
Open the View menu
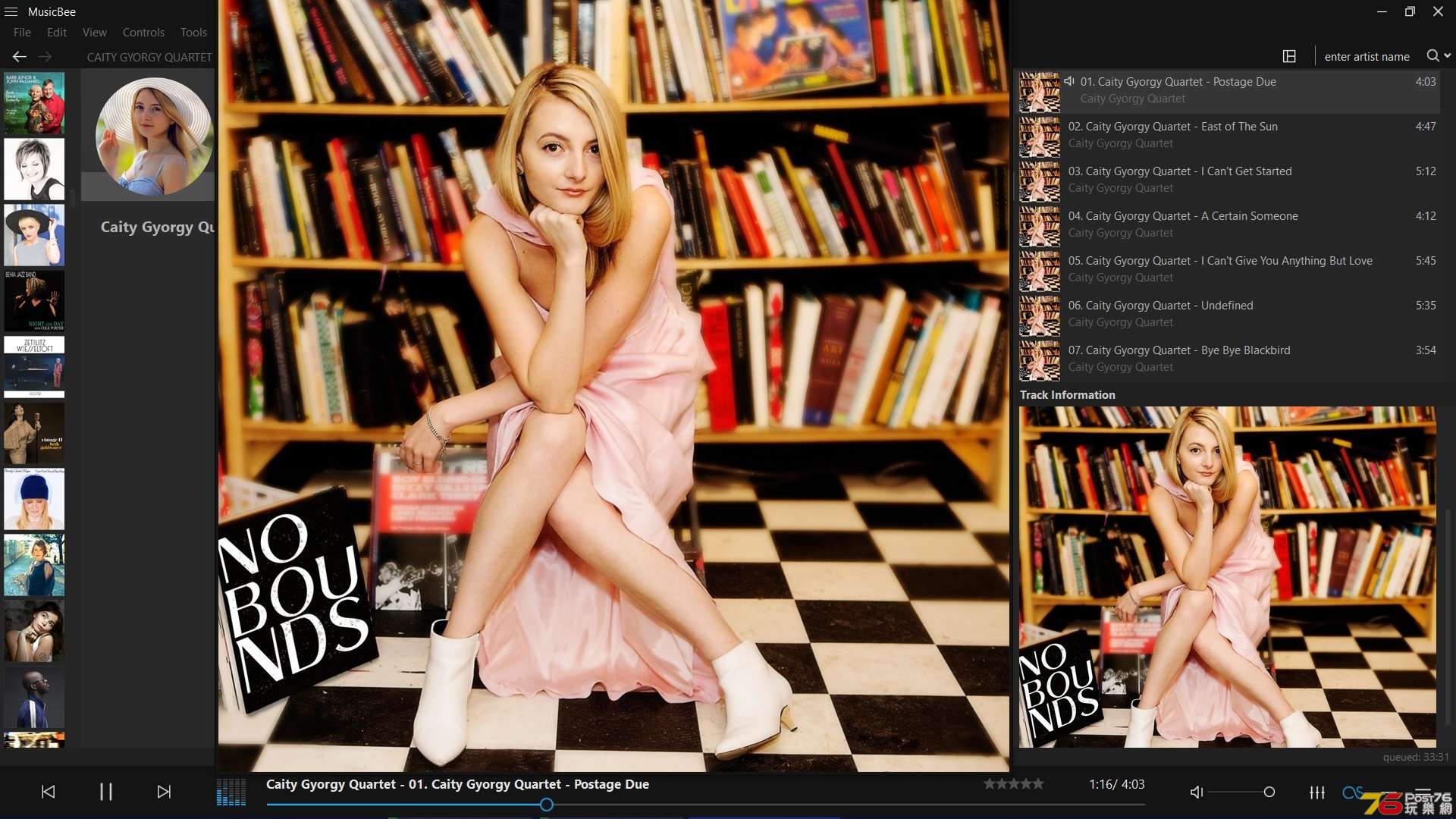(95, 33)
